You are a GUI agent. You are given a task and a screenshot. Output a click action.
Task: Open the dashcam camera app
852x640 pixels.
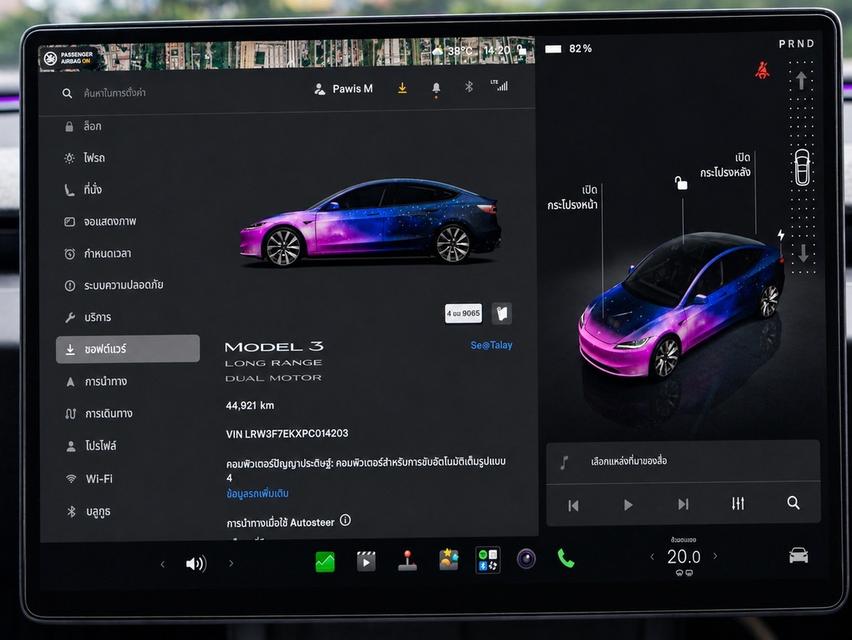tap(526, 559)
